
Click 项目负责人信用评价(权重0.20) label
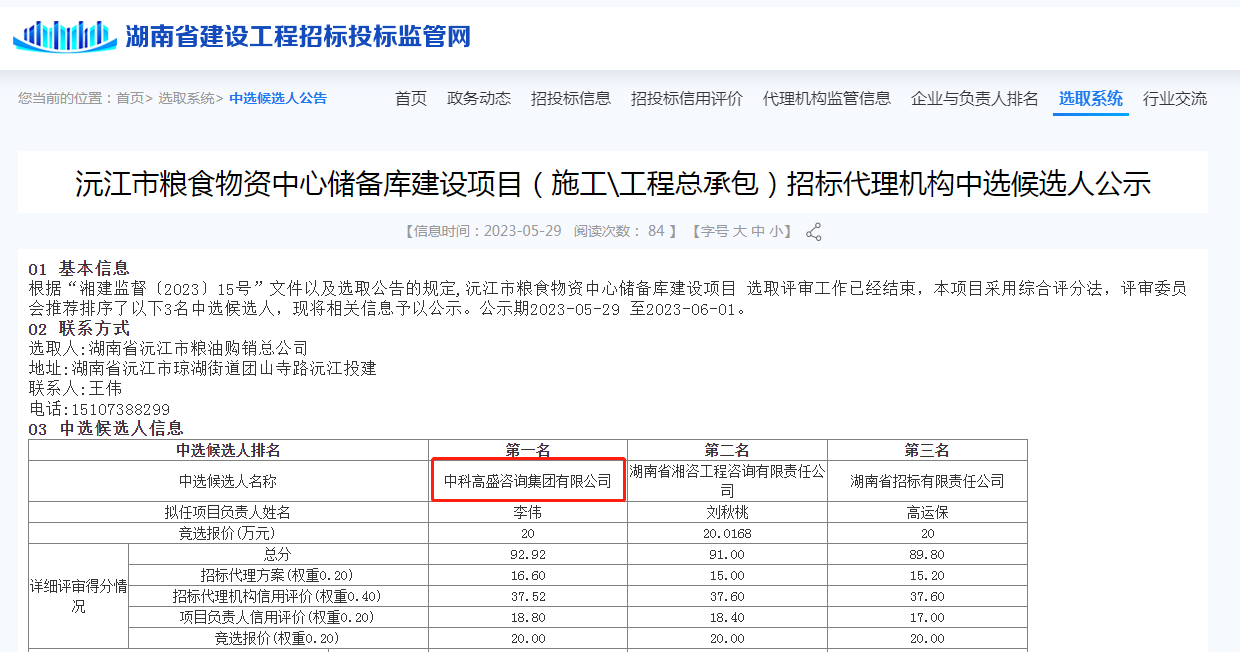(277, 617)
